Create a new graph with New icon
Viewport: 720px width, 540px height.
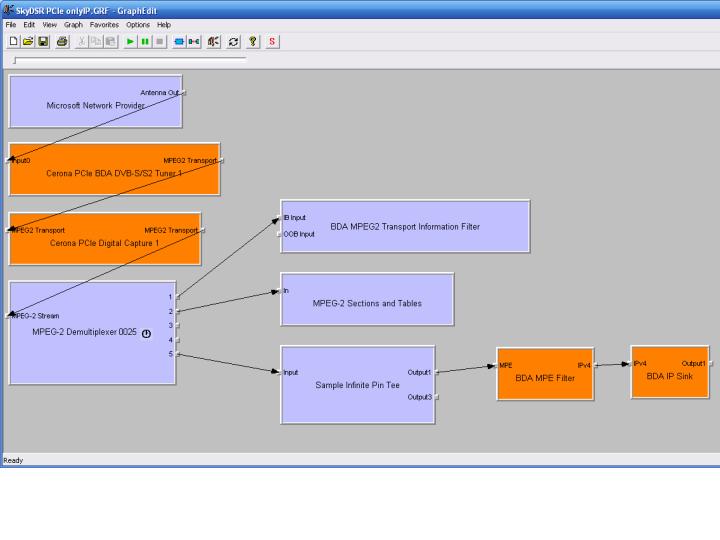pyautogui.click(x=13, y=42)
